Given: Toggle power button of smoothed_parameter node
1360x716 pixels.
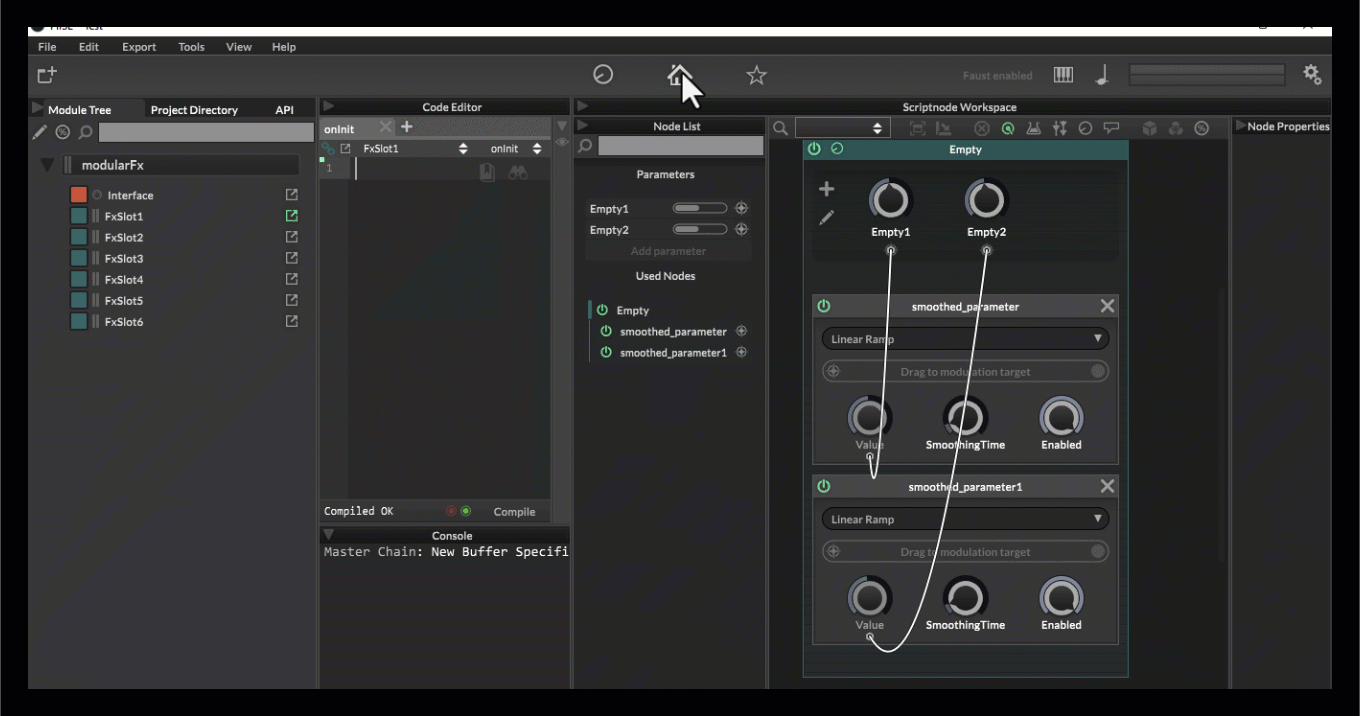Looking at the screenshot, I should 824,306.
